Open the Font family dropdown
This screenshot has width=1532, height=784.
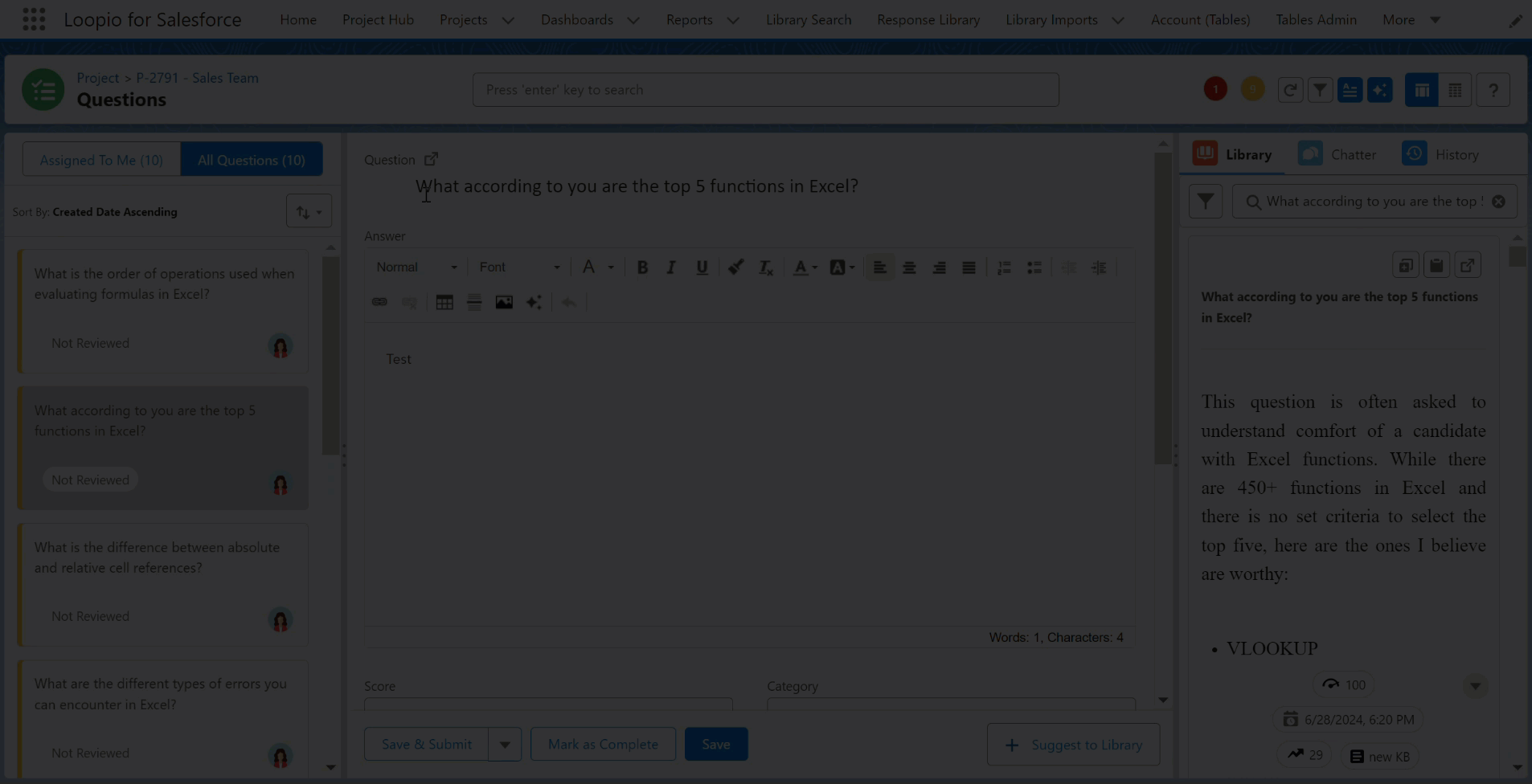pyautogui.click(x=519, y=267)
